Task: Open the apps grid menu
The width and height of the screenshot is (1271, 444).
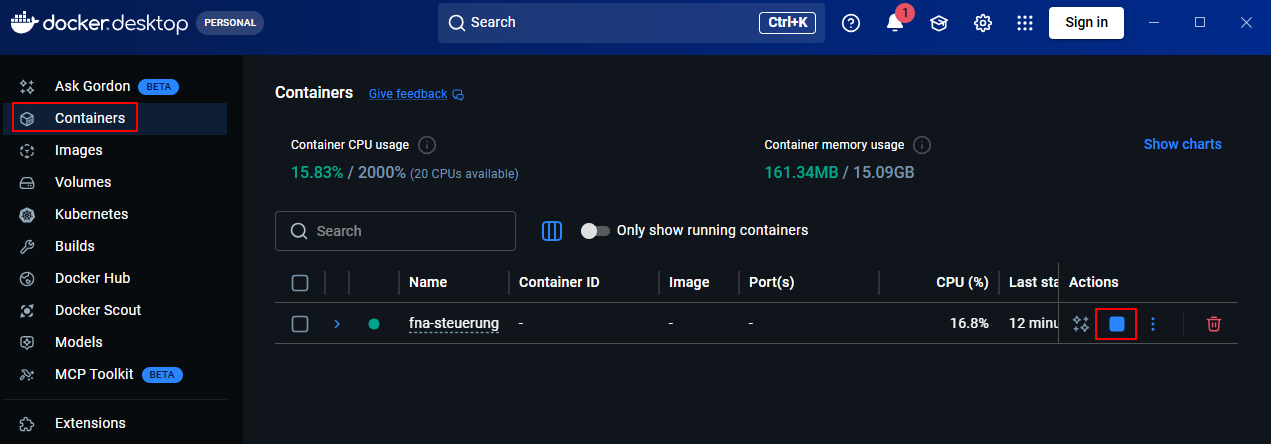Action: [1024, 23]
